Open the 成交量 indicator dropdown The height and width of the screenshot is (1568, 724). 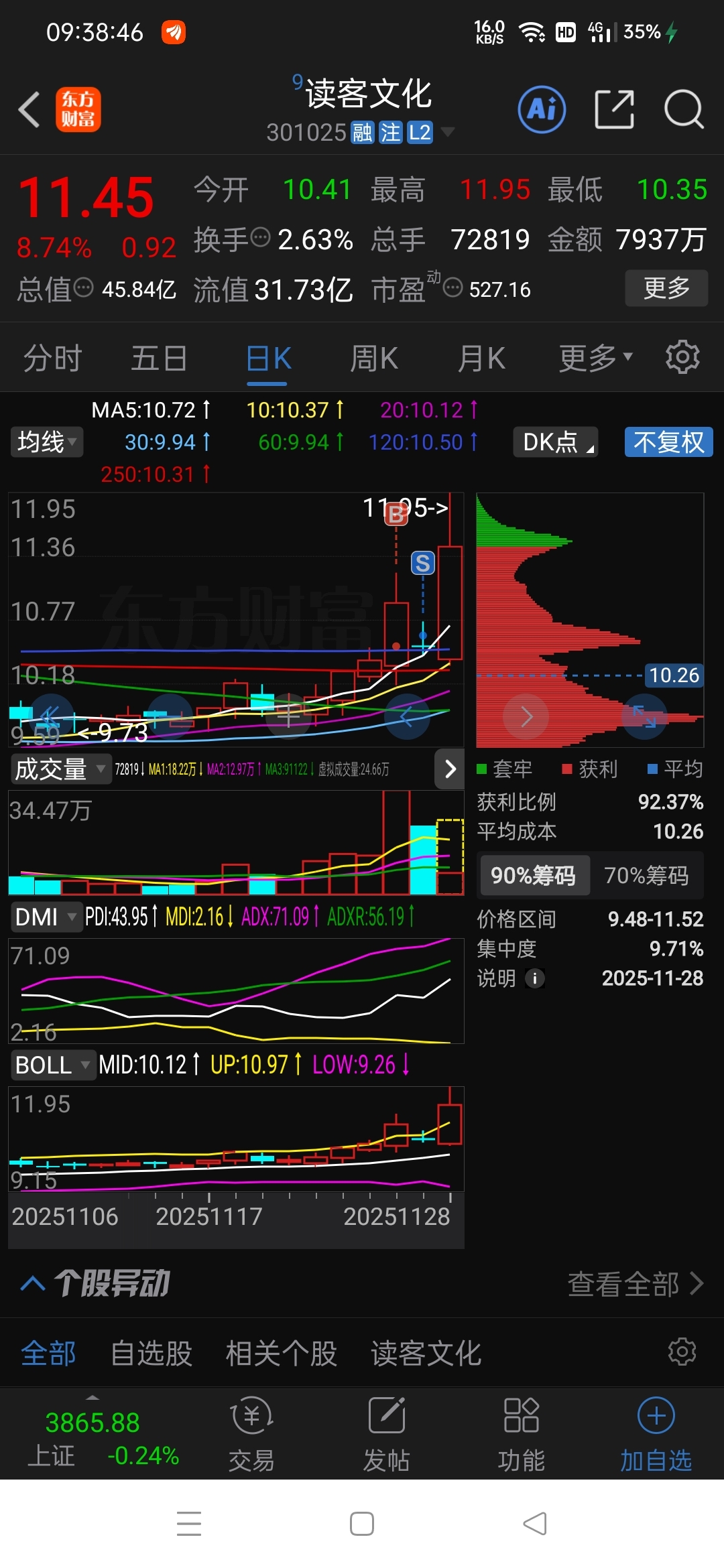pos(60,769)
